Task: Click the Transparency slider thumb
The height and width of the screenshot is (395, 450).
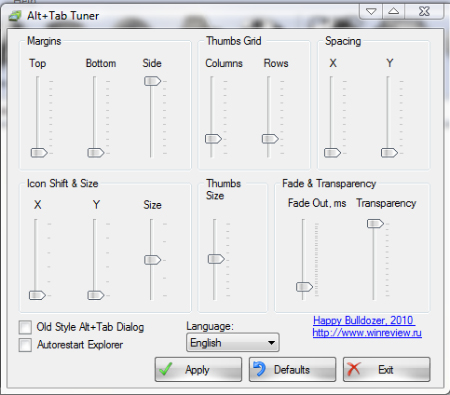Action: pos(375,223)
